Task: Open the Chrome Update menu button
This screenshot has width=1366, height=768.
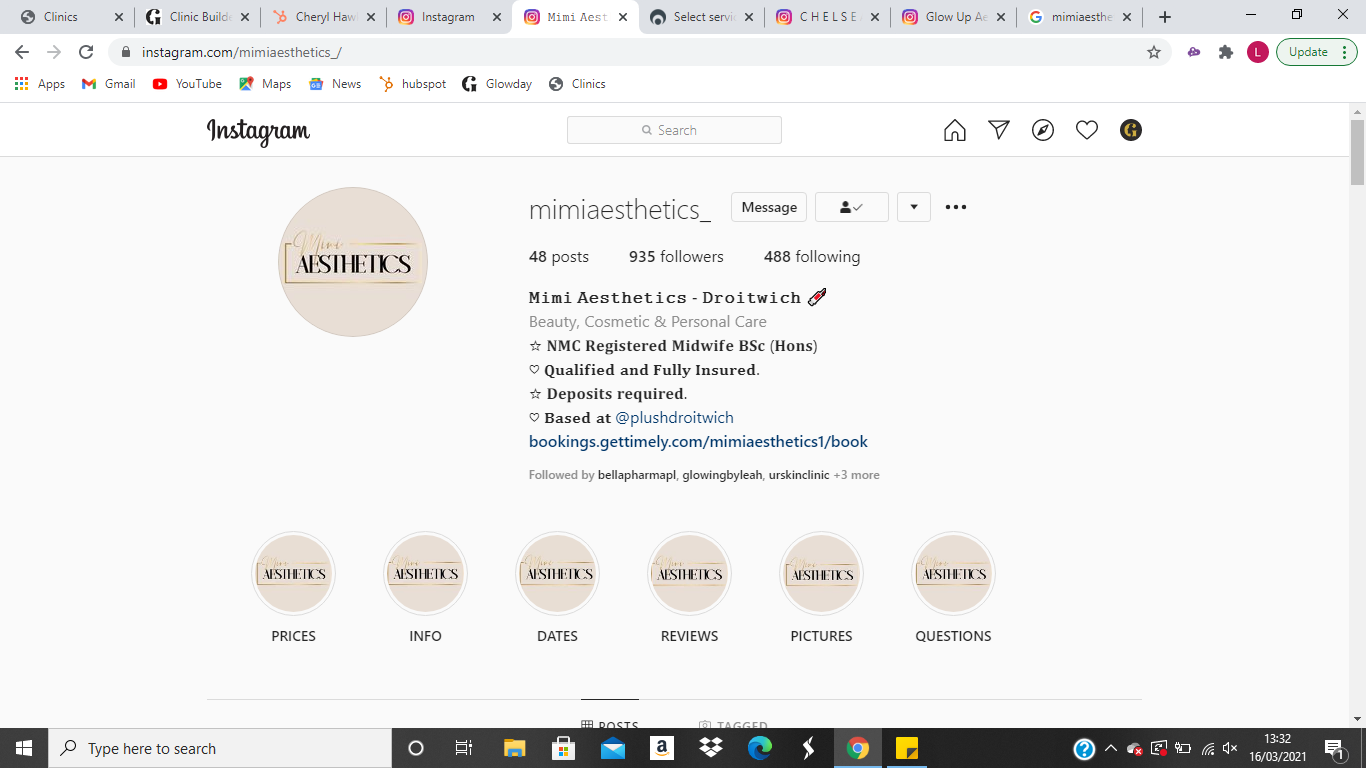Action: (x=1317, y=52)
